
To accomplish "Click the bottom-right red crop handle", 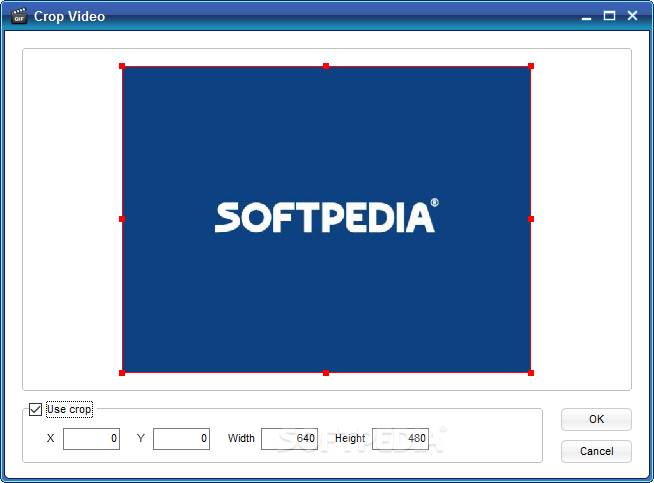I will (531, 373).
